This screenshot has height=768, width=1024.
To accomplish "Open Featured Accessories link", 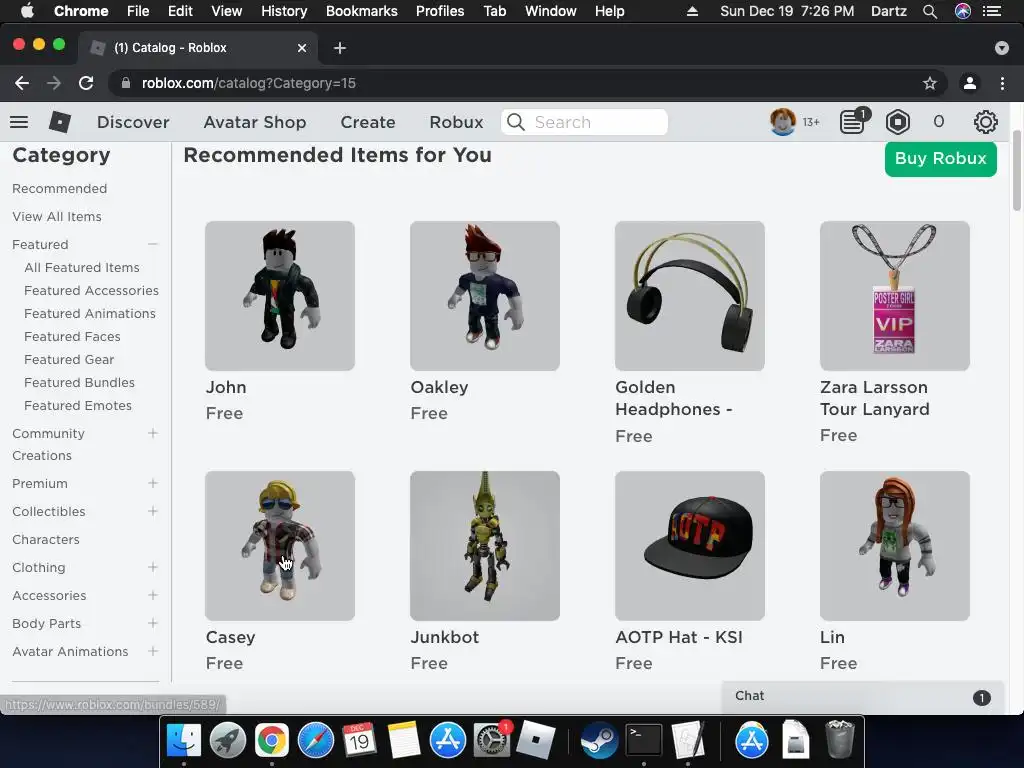I will pyautogui.click(x=91, y=291).
